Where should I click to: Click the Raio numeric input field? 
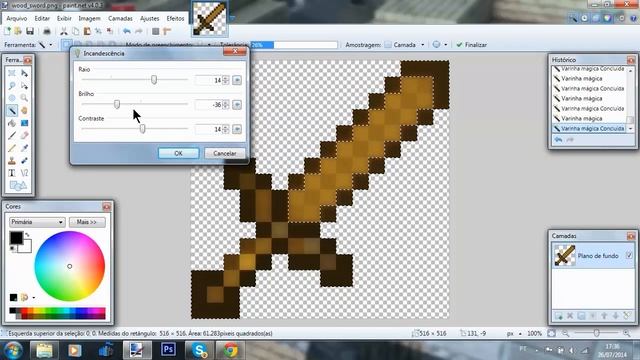click(x=208, y=80)
